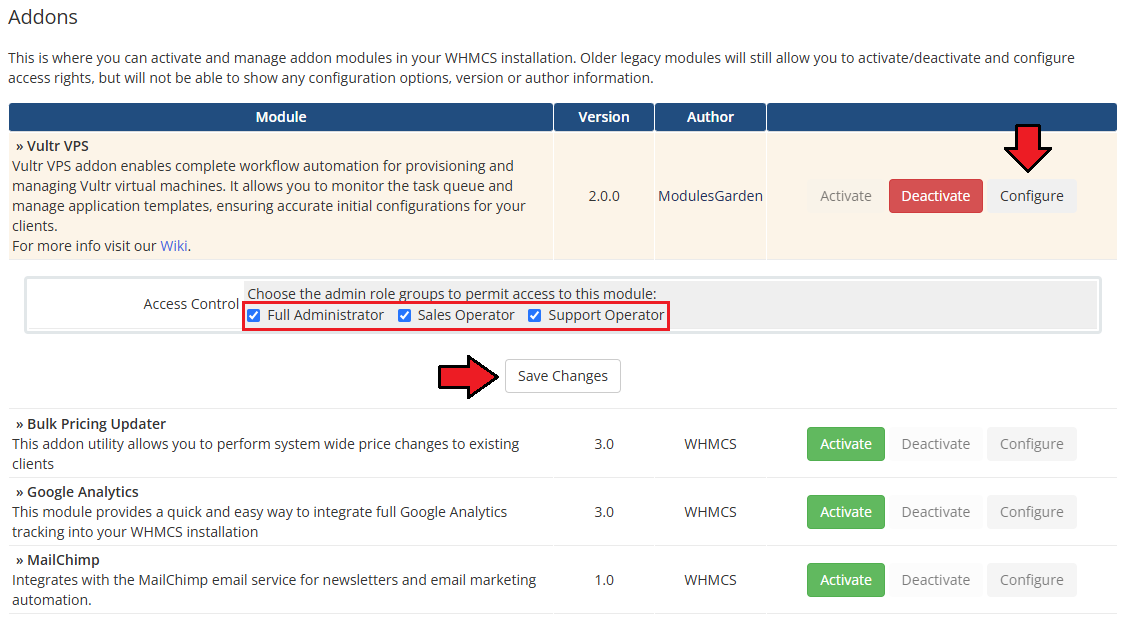Click Configure for Bulk Pricing Updater

pos(1032,444)
